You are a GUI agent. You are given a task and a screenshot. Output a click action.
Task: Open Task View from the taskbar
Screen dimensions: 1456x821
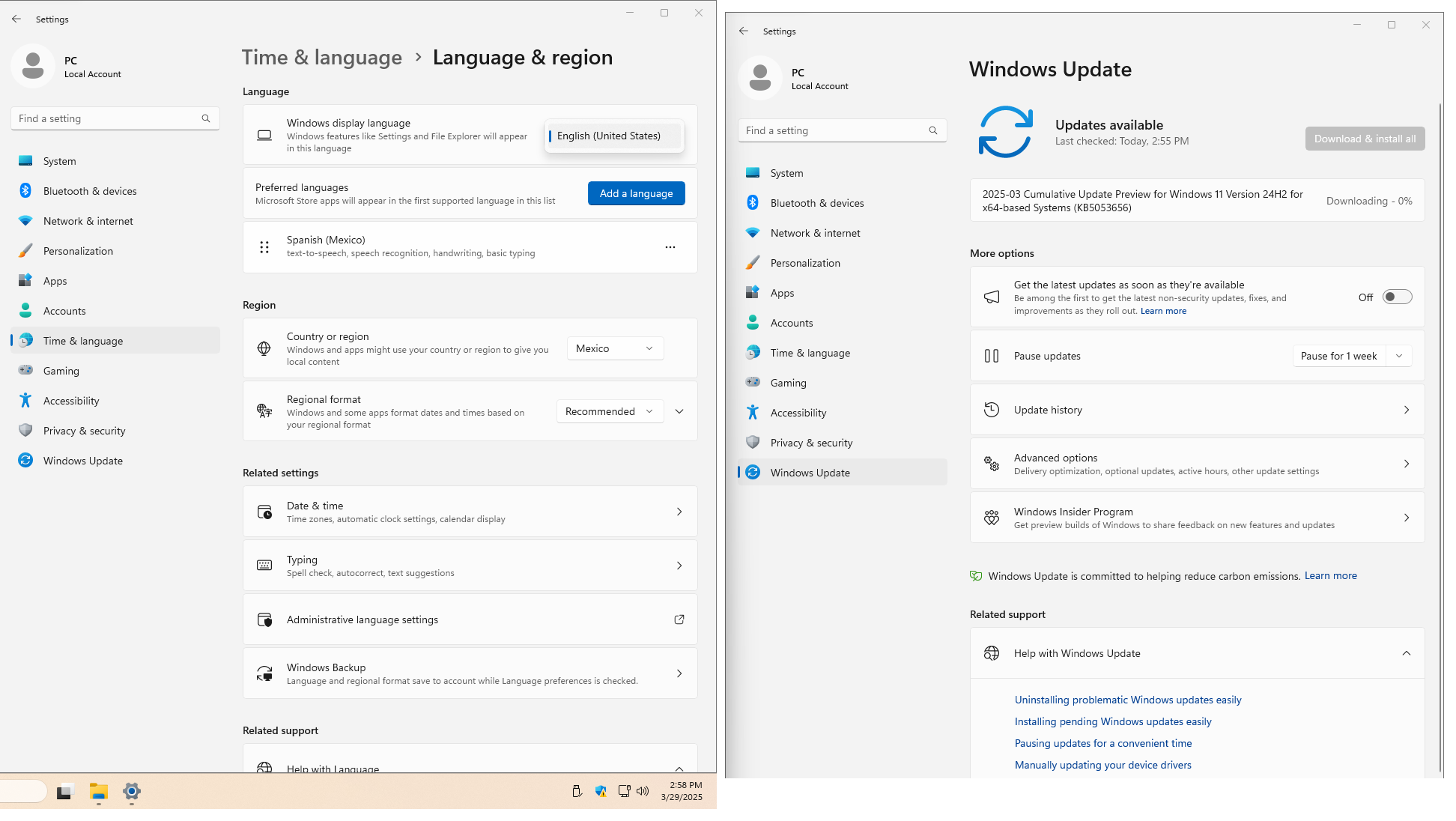65,791
